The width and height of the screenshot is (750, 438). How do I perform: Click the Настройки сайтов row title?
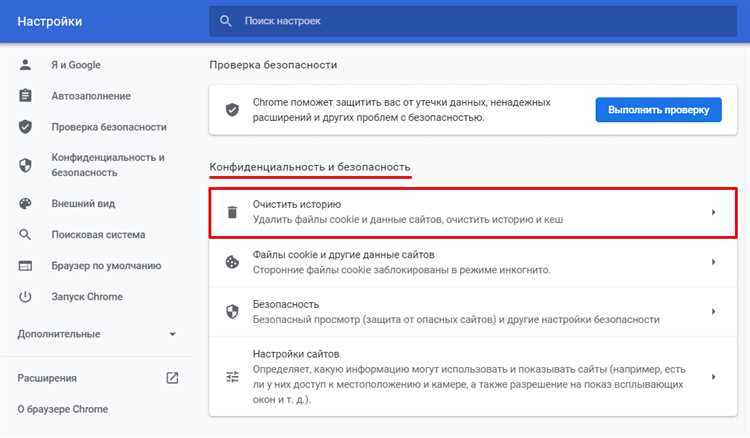(296, 354)
